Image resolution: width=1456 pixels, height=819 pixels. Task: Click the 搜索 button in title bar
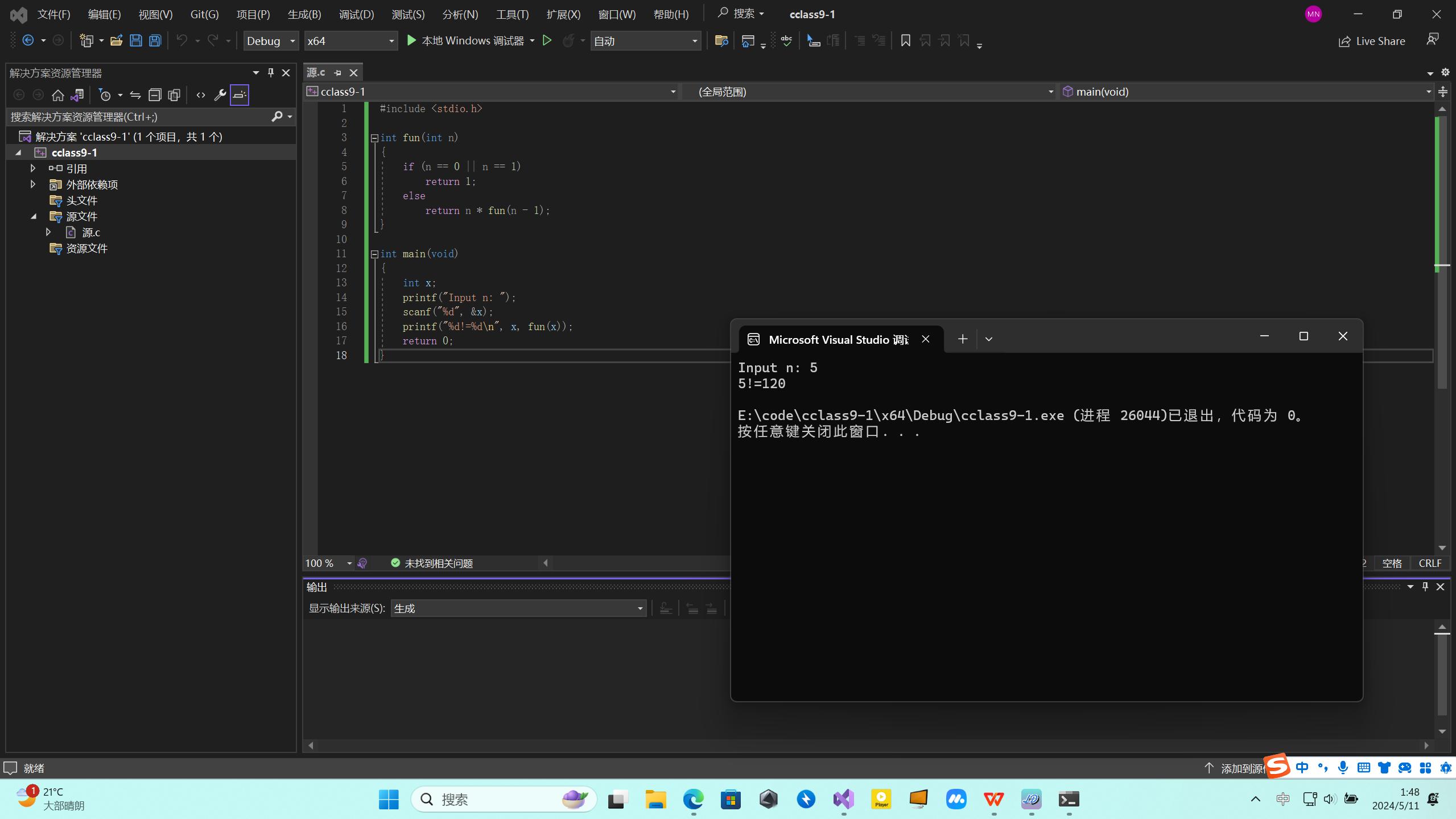(x=741, y=14)
